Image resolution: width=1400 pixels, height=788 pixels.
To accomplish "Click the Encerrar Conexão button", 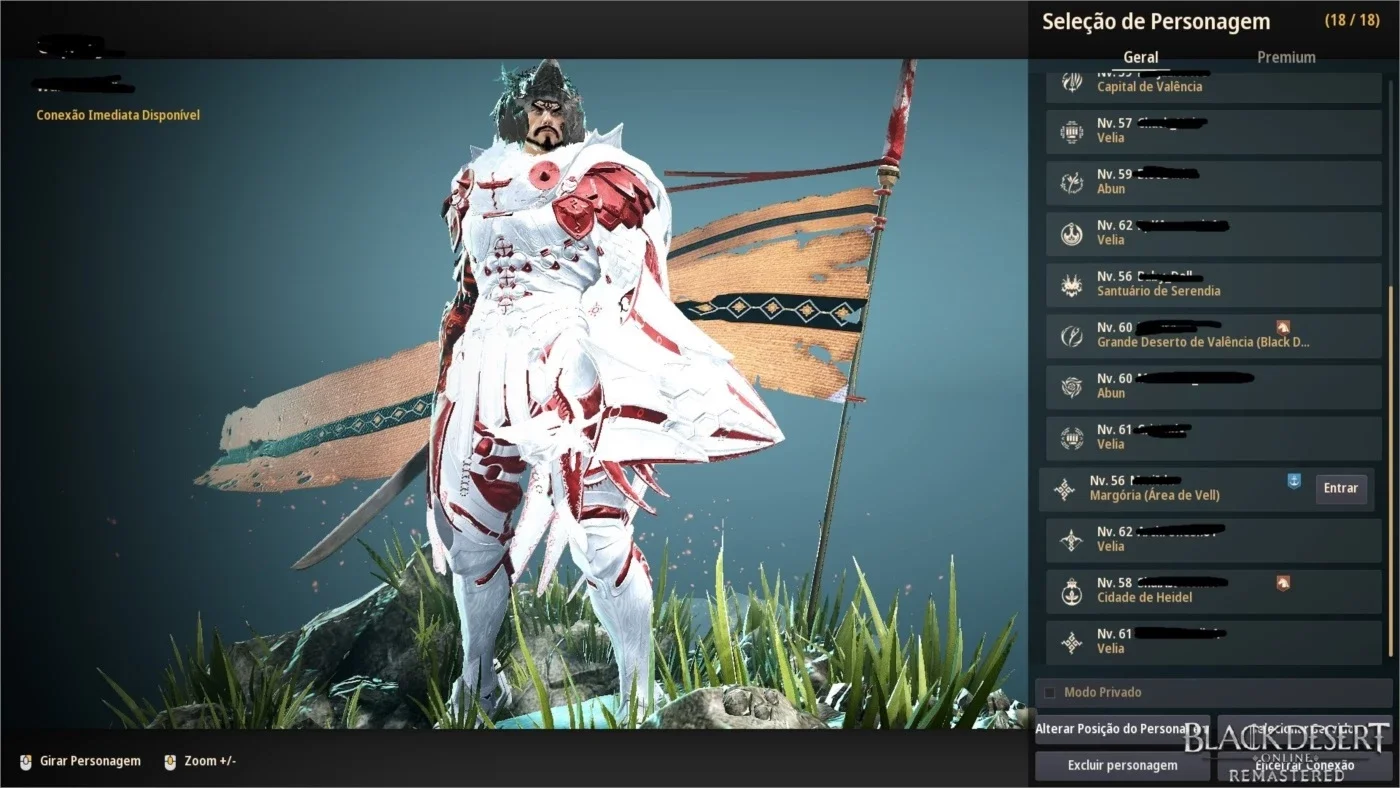I will [1305, 766].
